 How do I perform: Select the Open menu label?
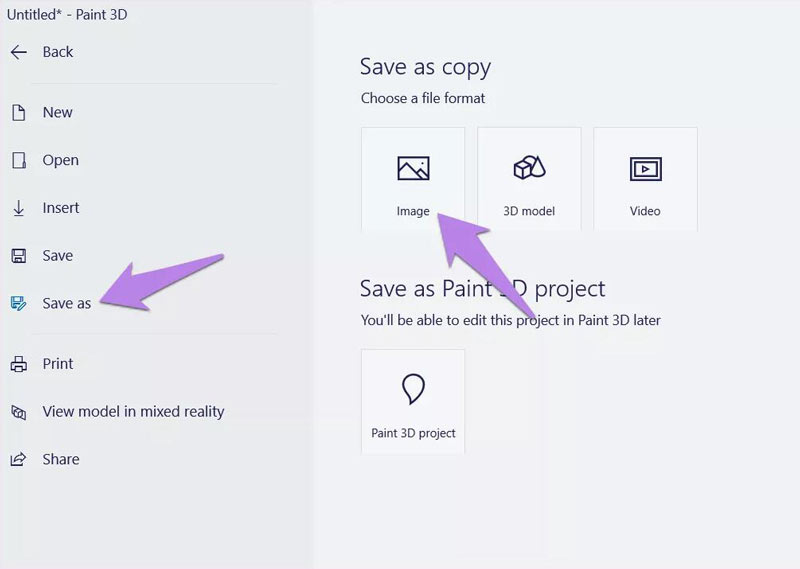tap(61, 161)
